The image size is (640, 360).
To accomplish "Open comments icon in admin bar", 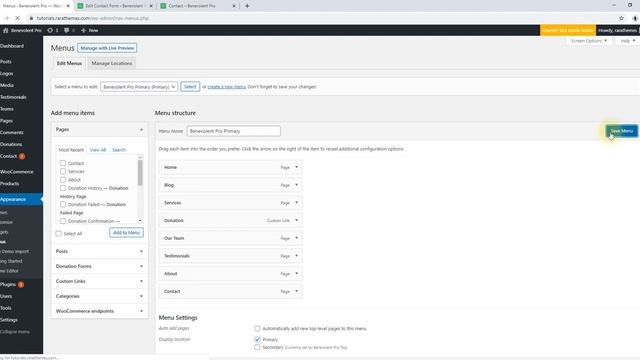I will [x=69, y=30].
